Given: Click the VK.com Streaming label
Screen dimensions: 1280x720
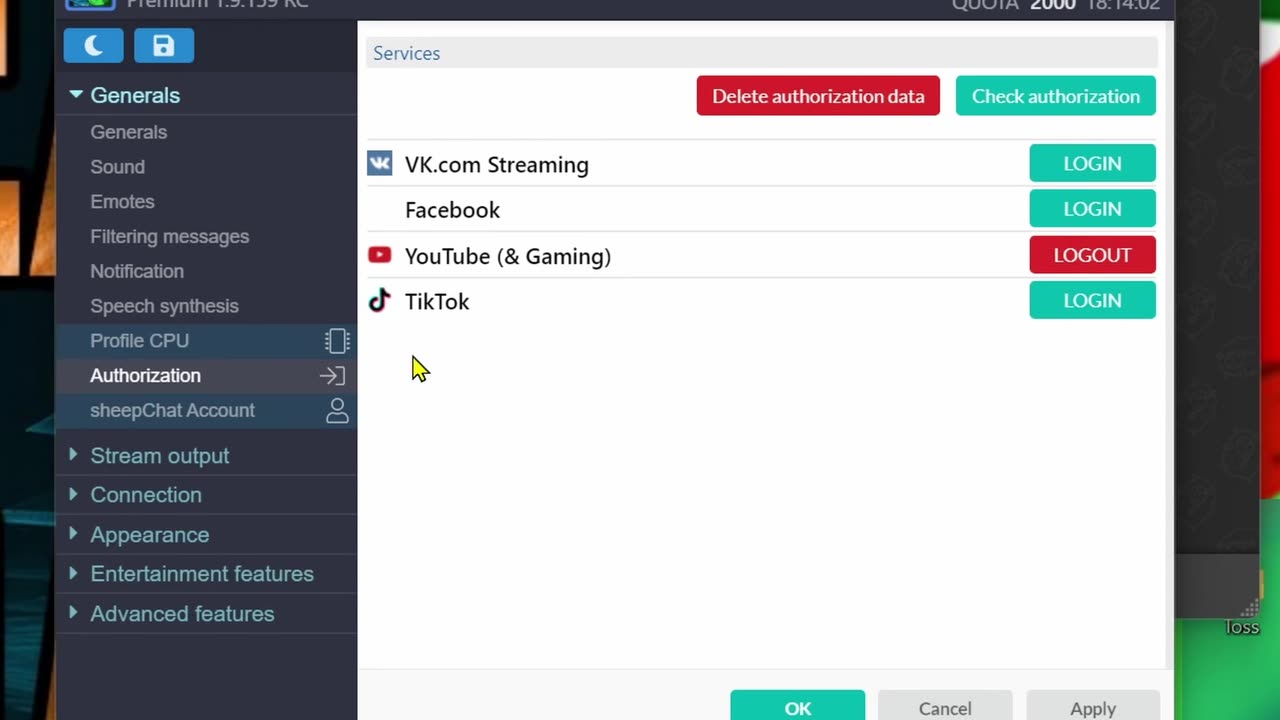Looking at the screenshot, I should coord(497,165).
